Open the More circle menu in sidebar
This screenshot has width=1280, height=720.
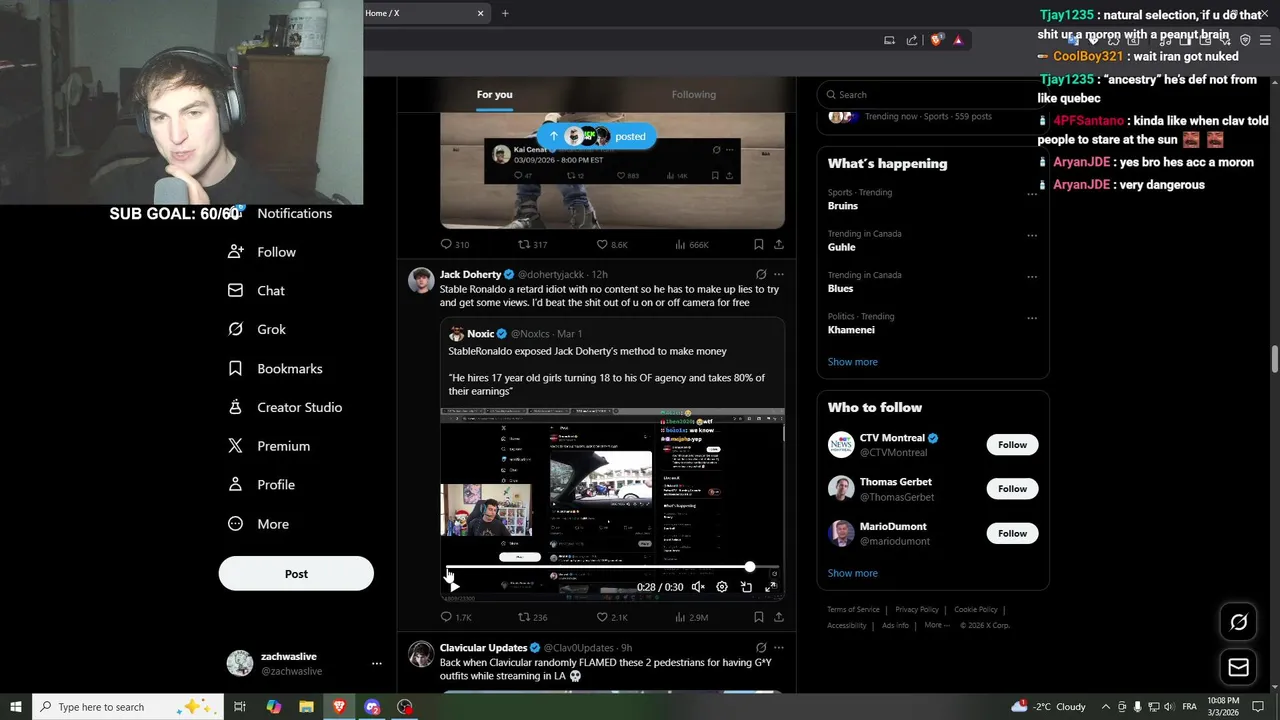(235, 524)
